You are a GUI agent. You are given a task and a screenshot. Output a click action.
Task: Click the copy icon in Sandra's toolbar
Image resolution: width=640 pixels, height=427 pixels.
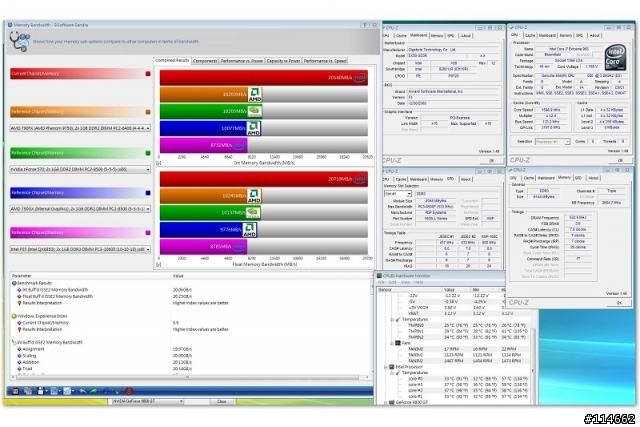pos(28,391)
